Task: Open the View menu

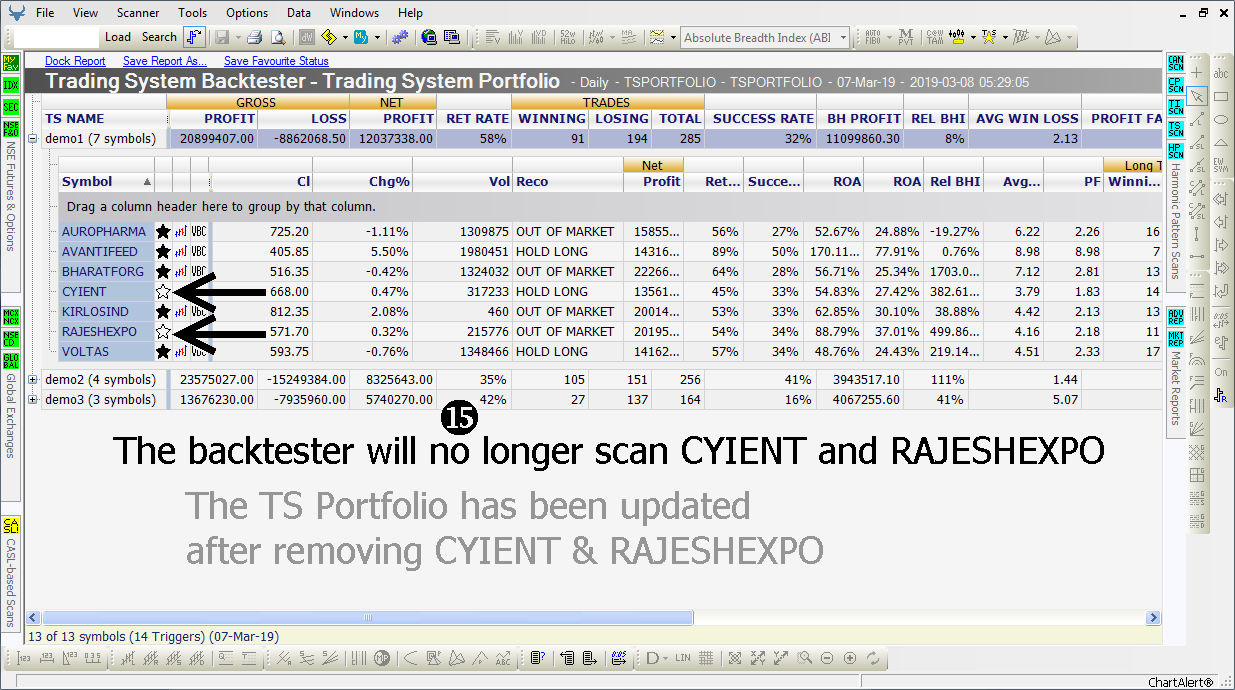Action: [x=85, y=13]
